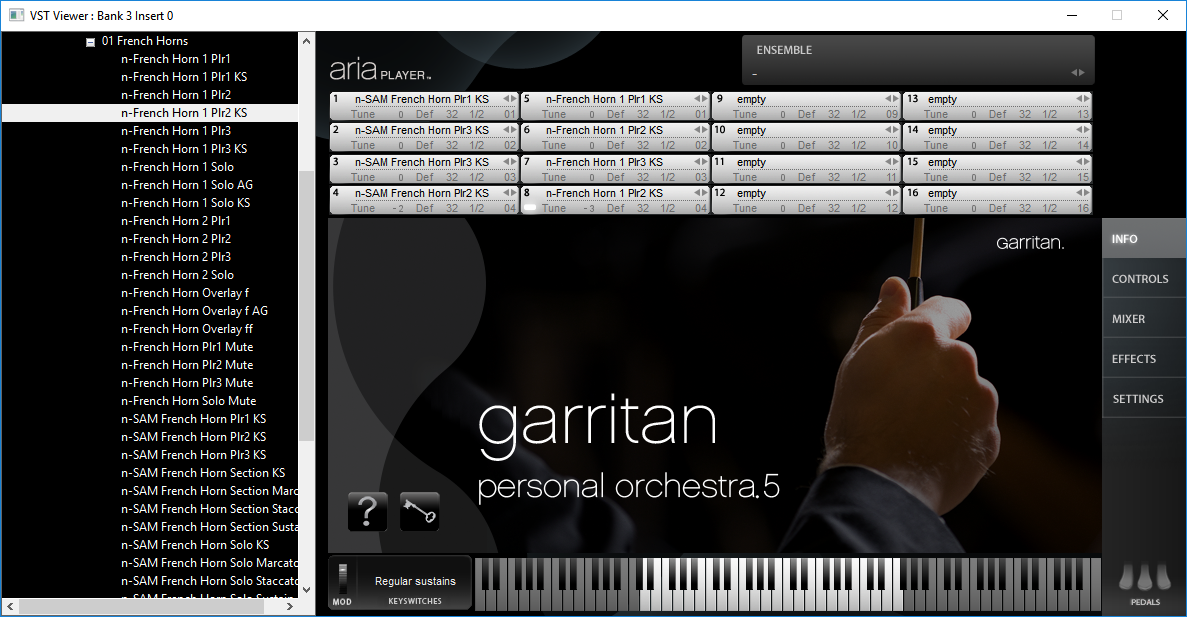Click the instrument list vertical scrollbar

[307, 300]
